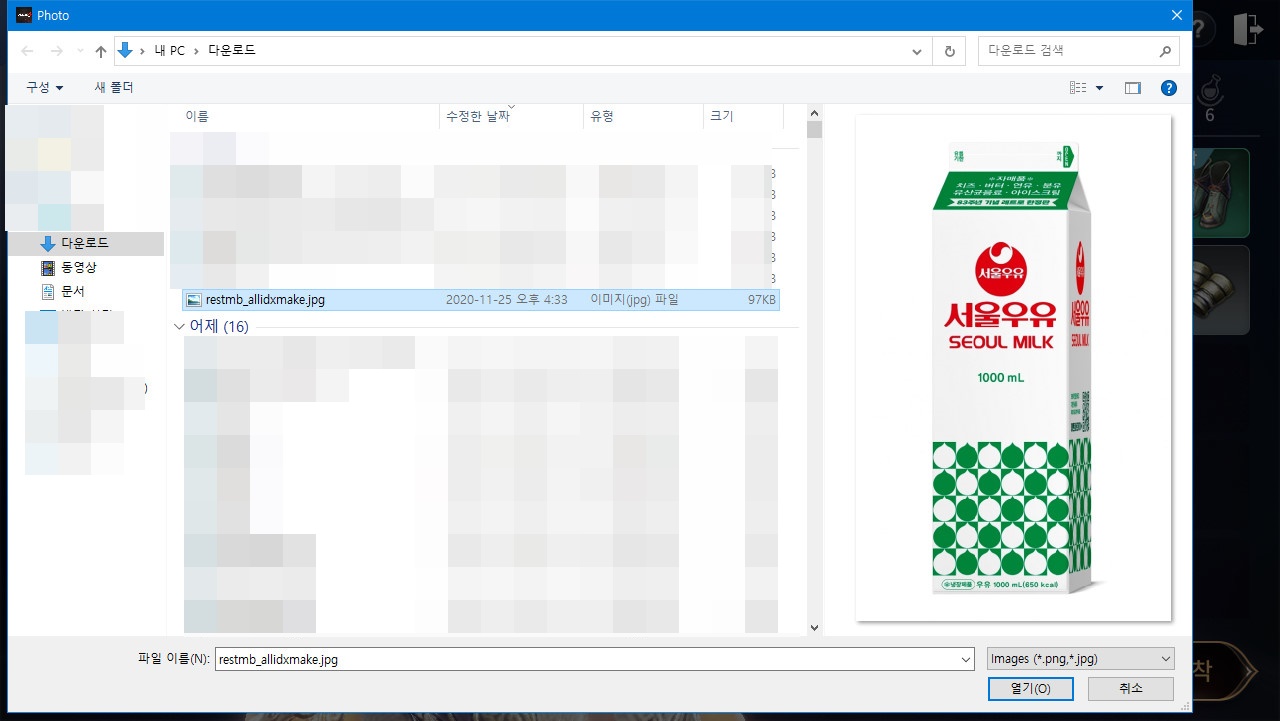Toggle the preview pane icon

1133,88
